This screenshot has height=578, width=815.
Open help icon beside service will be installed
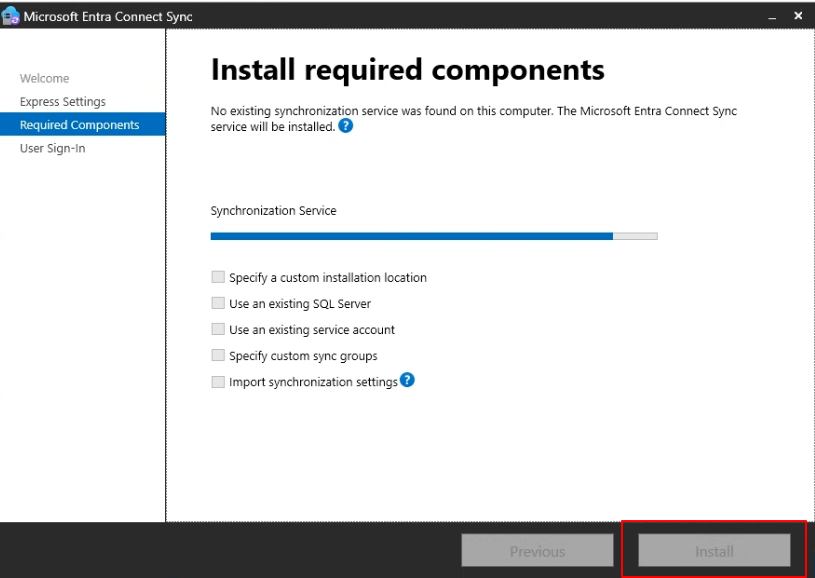[346, 126]
